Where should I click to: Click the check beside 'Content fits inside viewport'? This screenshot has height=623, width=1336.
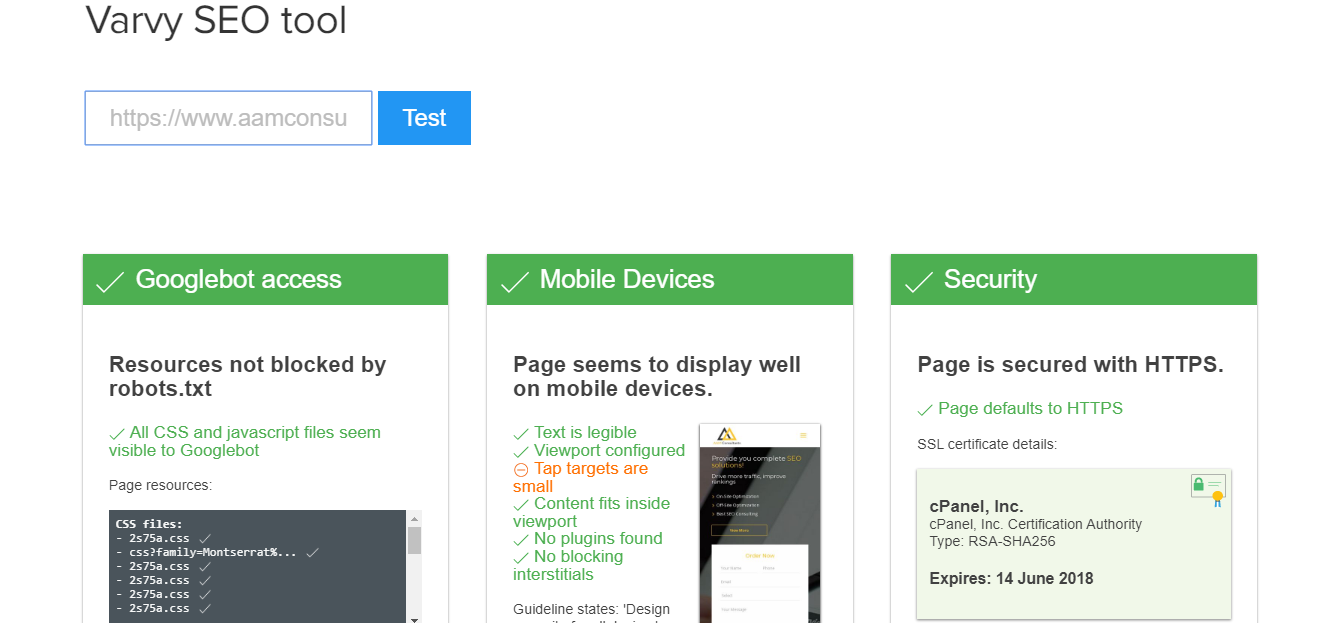[x=521, y=504]
